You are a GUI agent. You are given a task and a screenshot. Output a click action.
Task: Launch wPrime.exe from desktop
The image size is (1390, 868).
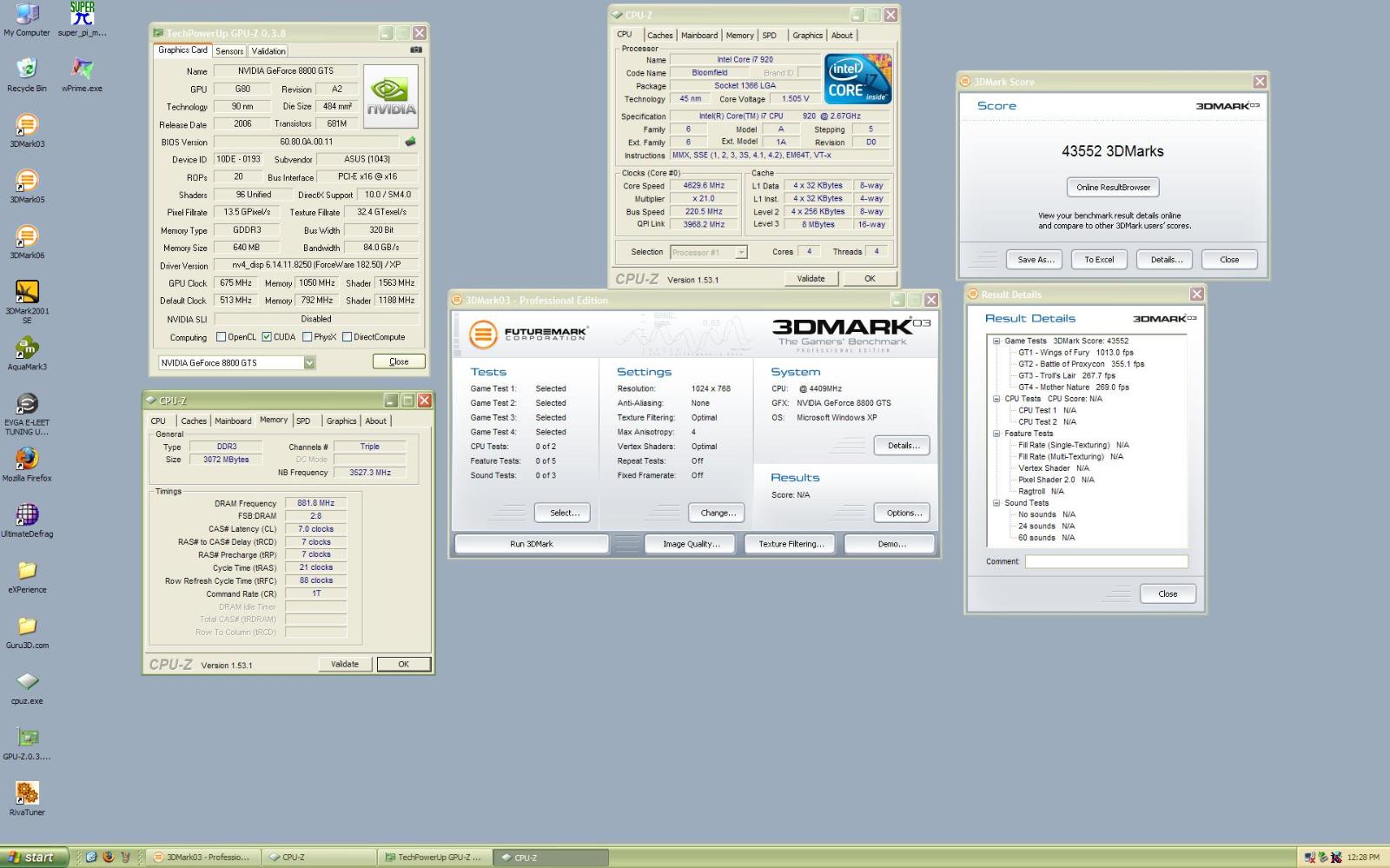click(83, 75)
